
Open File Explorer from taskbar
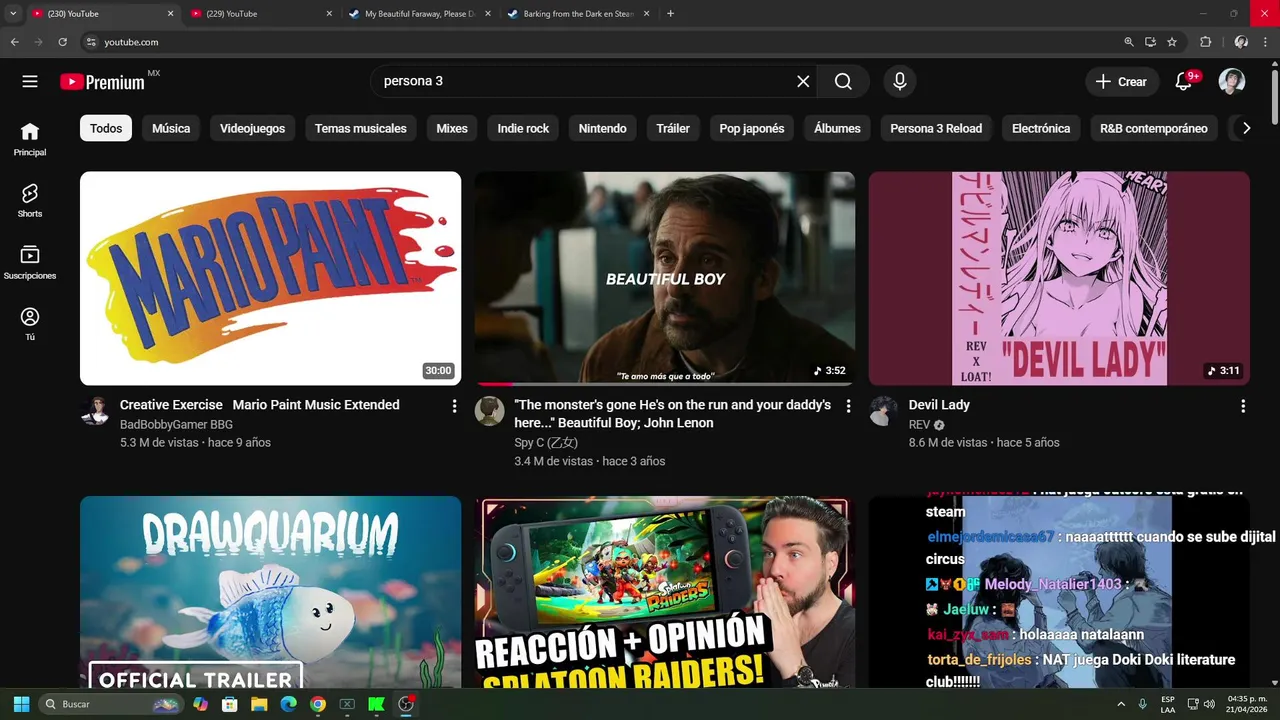point(259,704)
